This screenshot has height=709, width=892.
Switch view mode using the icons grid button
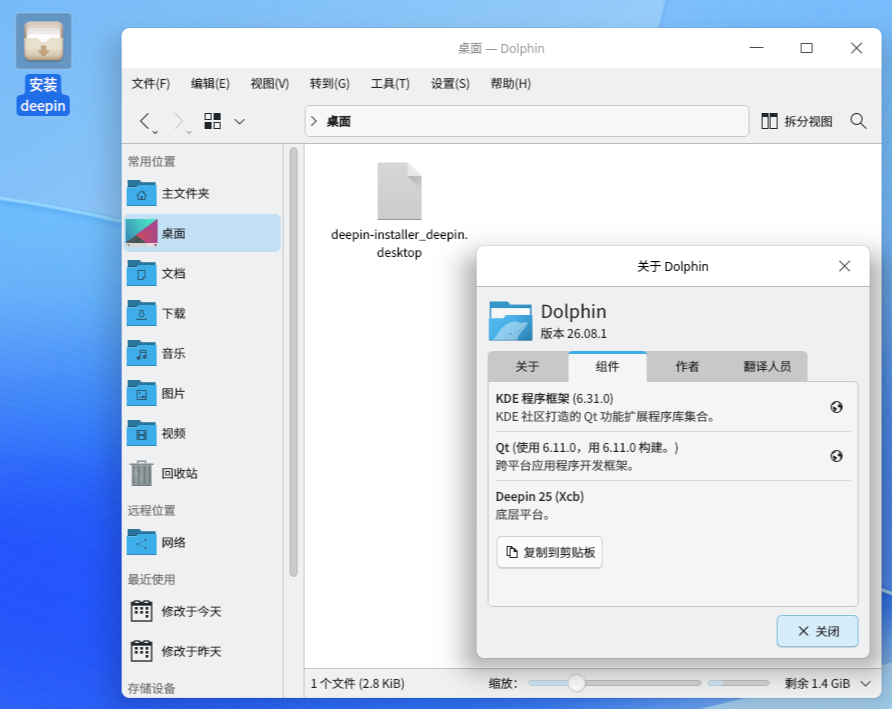213,121
